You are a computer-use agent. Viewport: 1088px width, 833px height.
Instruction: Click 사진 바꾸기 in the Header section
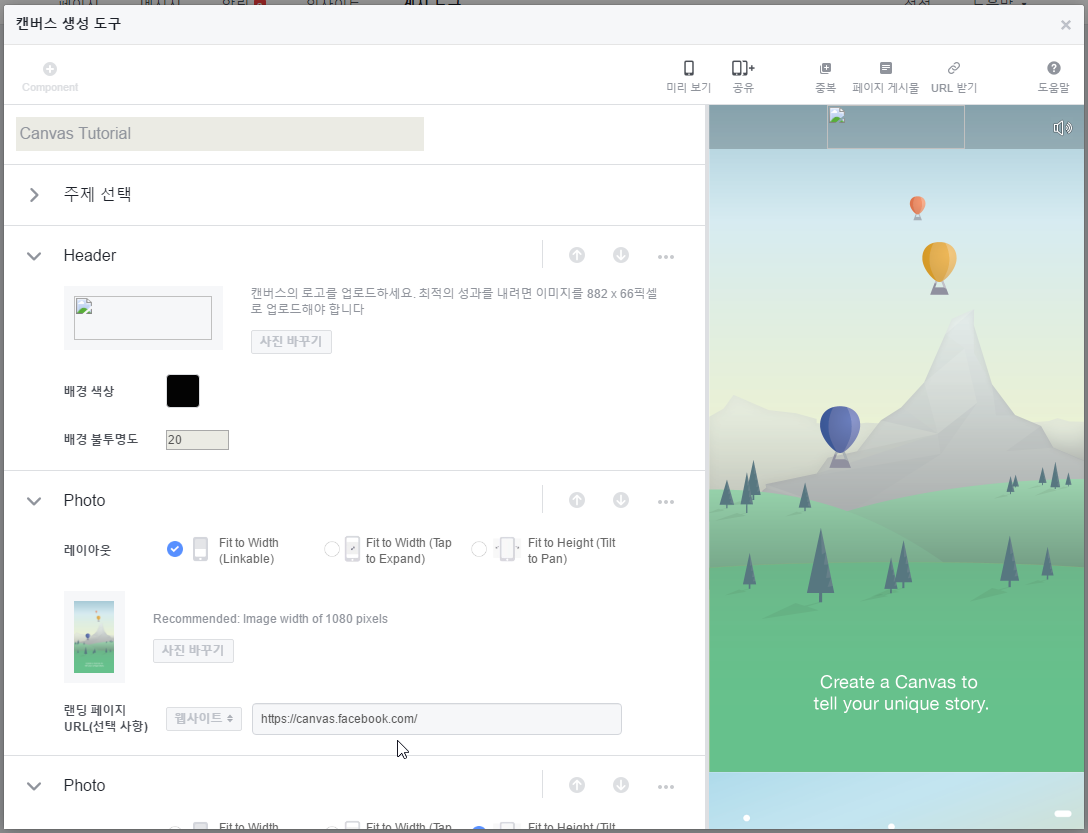click(x=291, y=341)
